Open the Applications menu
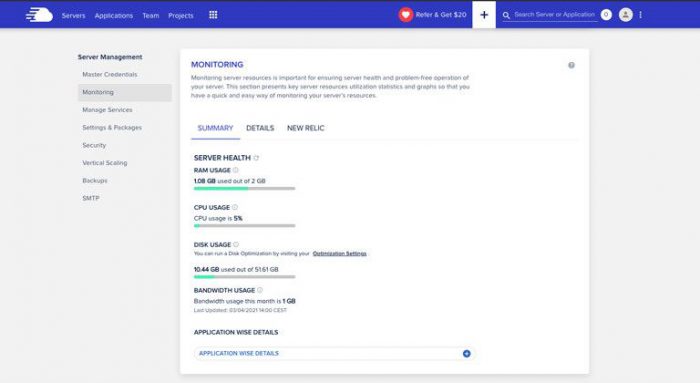This screenshot has height=383, width=700. pyautogui.click(x=113, y=15)
